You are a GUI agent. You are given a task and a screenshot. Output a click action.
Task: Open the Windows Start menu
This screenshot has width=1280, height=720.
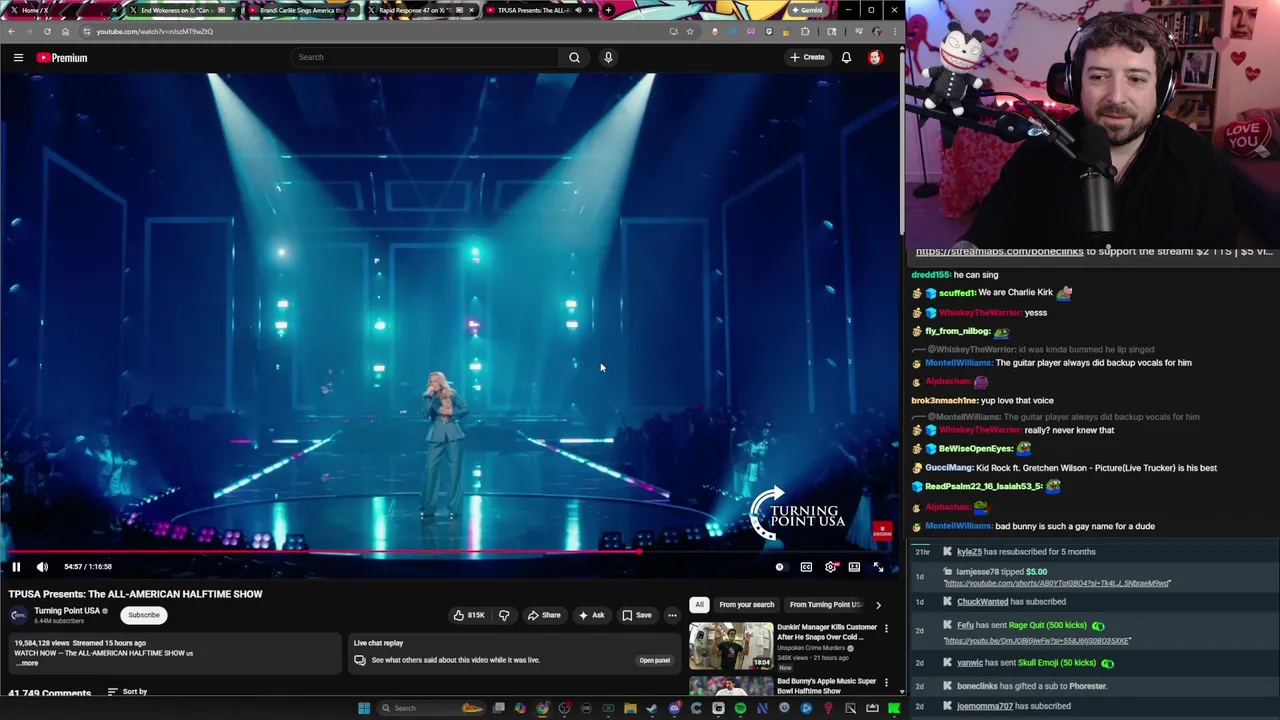pos(364,708)
